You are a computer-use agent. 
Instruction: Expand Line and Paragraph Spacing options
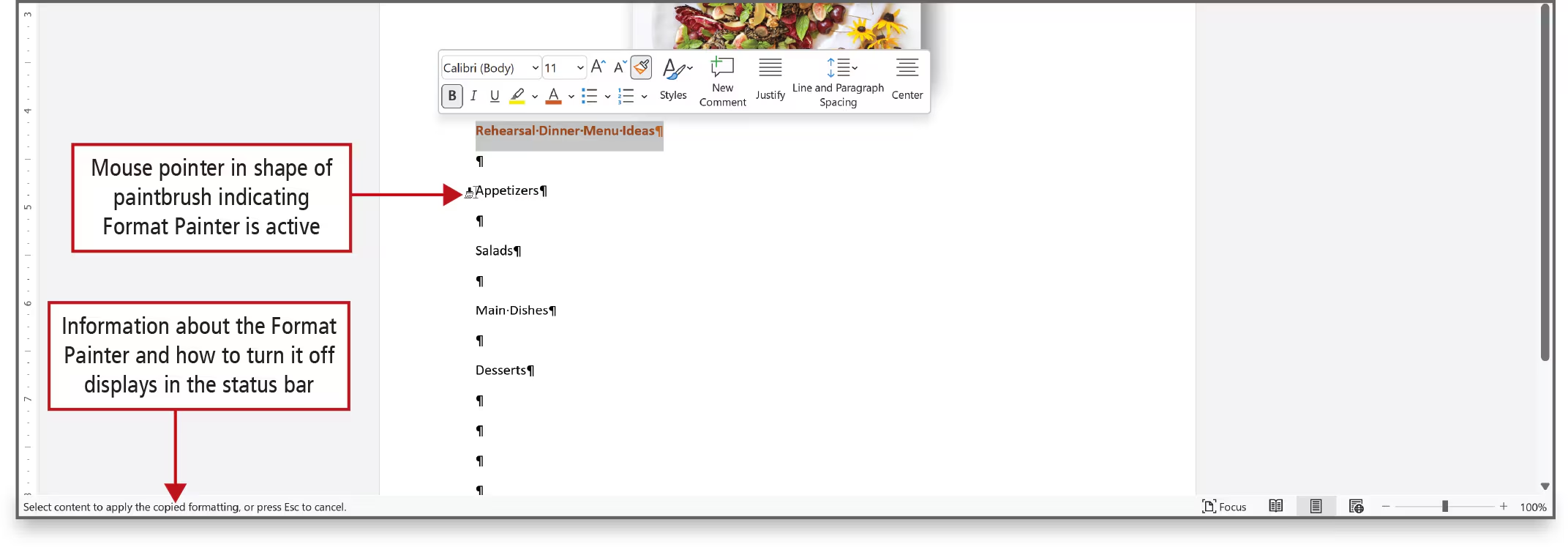click(838, 81)
